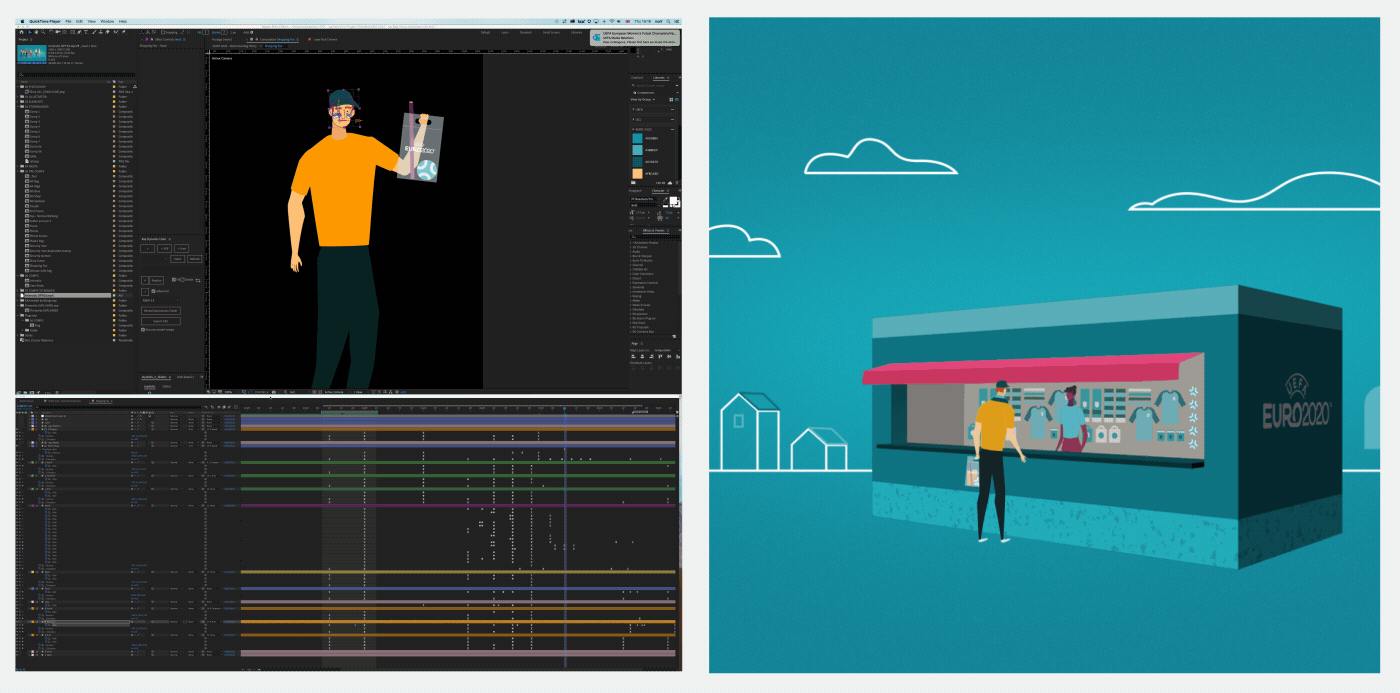Click the Replace button
The height and width of the screenshot is (693, 1400).
click(157, 281)
